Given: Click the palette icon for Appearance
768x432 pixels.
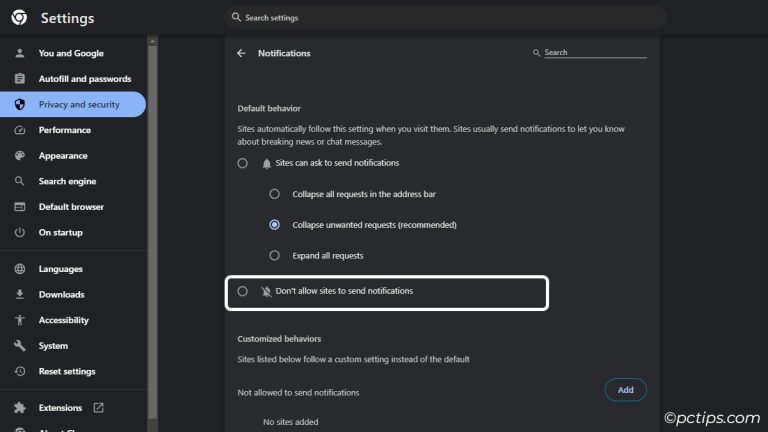Looking at the screenshot, I should point(20,155).
